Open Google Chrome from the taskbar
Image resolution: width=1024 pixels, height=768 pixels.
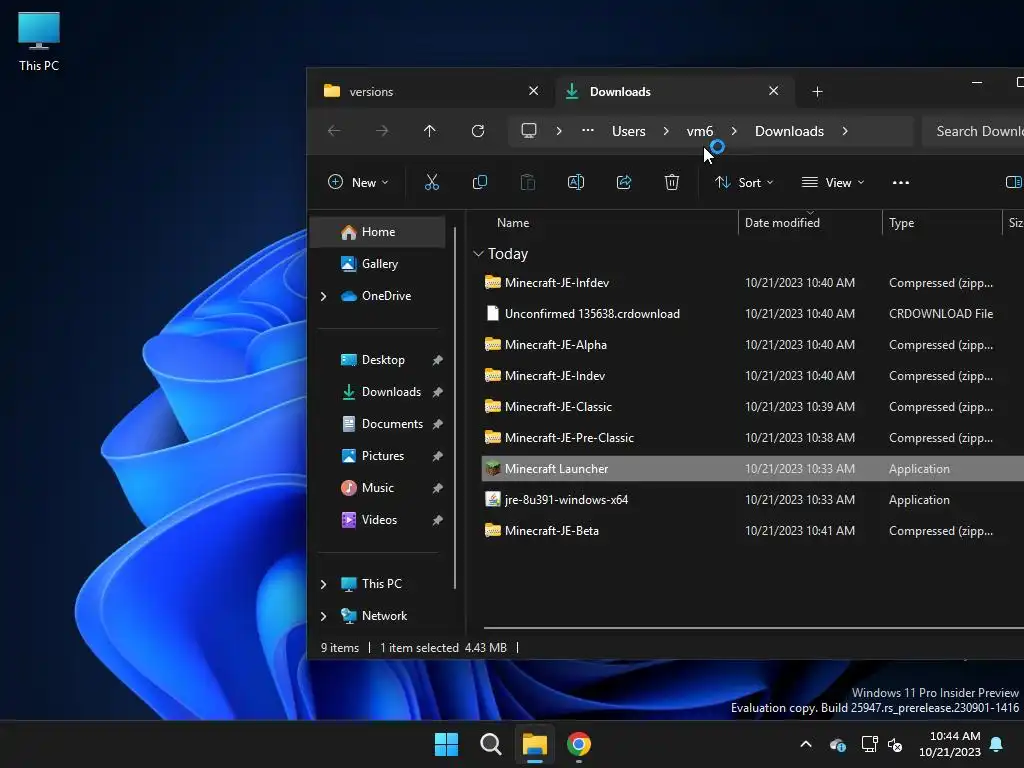(x=579, y=744)
